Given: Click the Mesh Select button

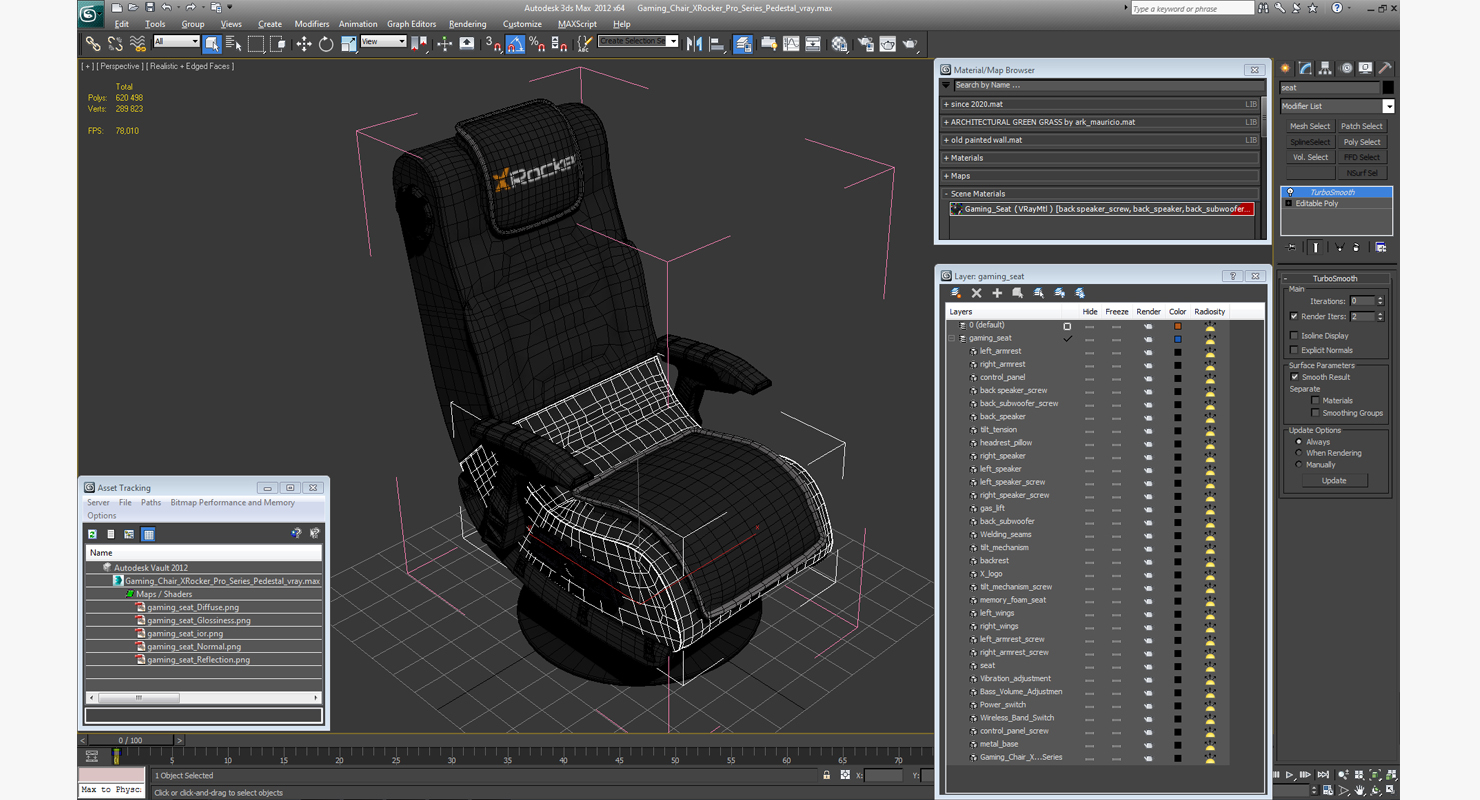Looking at the screenshot, I should tap(1310, 126).
